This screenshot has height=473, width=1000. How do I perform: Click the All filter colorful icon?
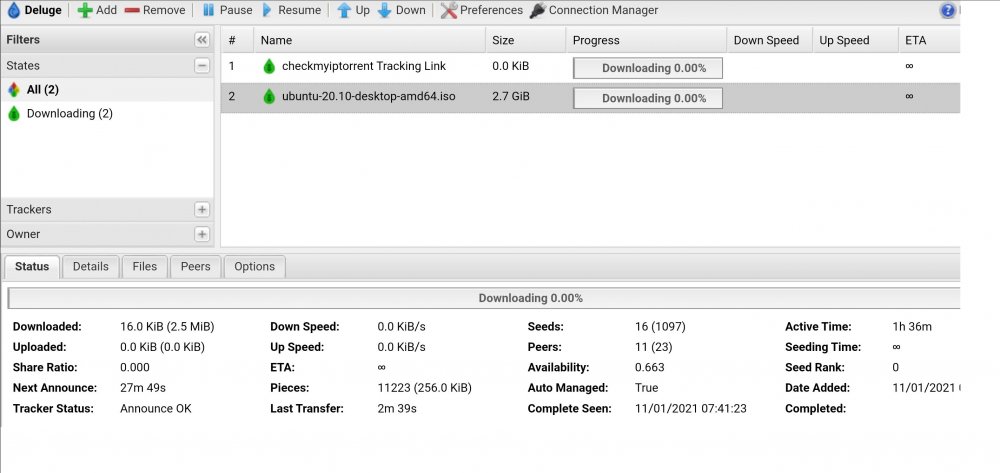click(13, 90)
